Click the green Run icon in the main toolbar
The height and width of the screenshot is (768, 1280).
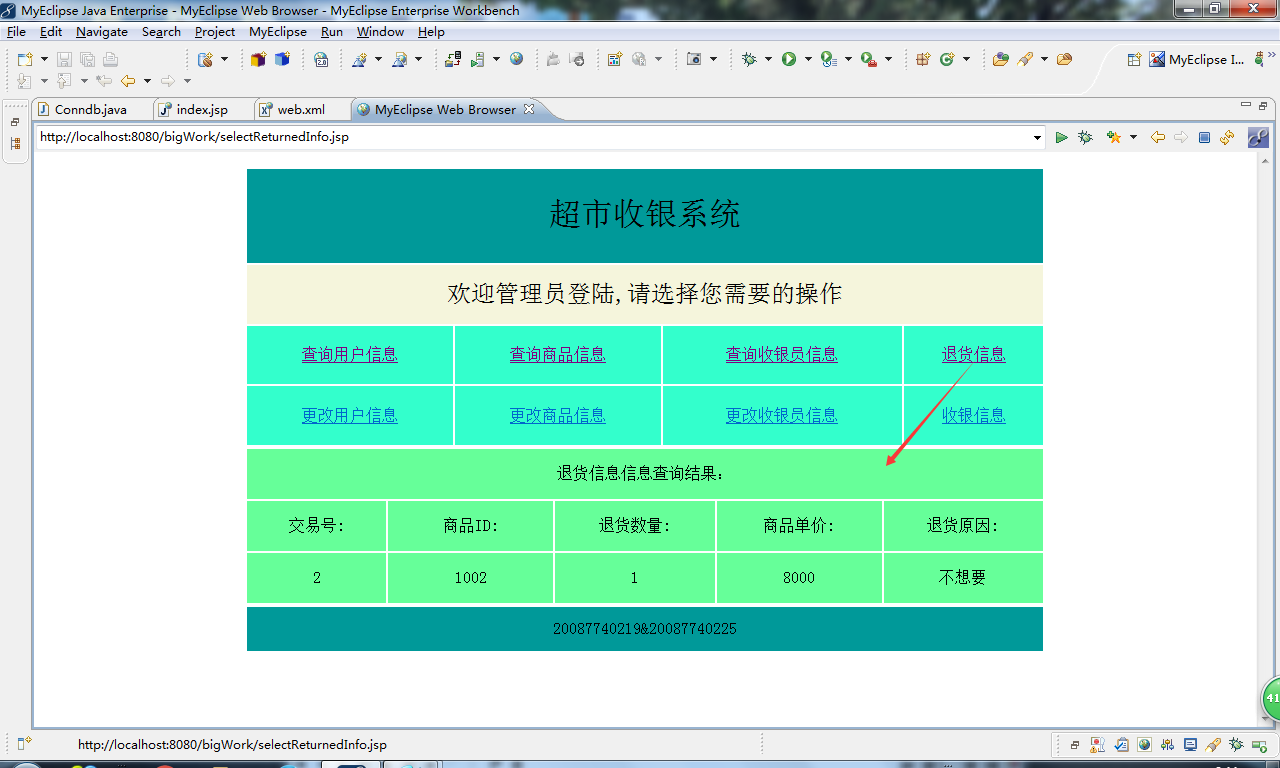tap(789, 60)
